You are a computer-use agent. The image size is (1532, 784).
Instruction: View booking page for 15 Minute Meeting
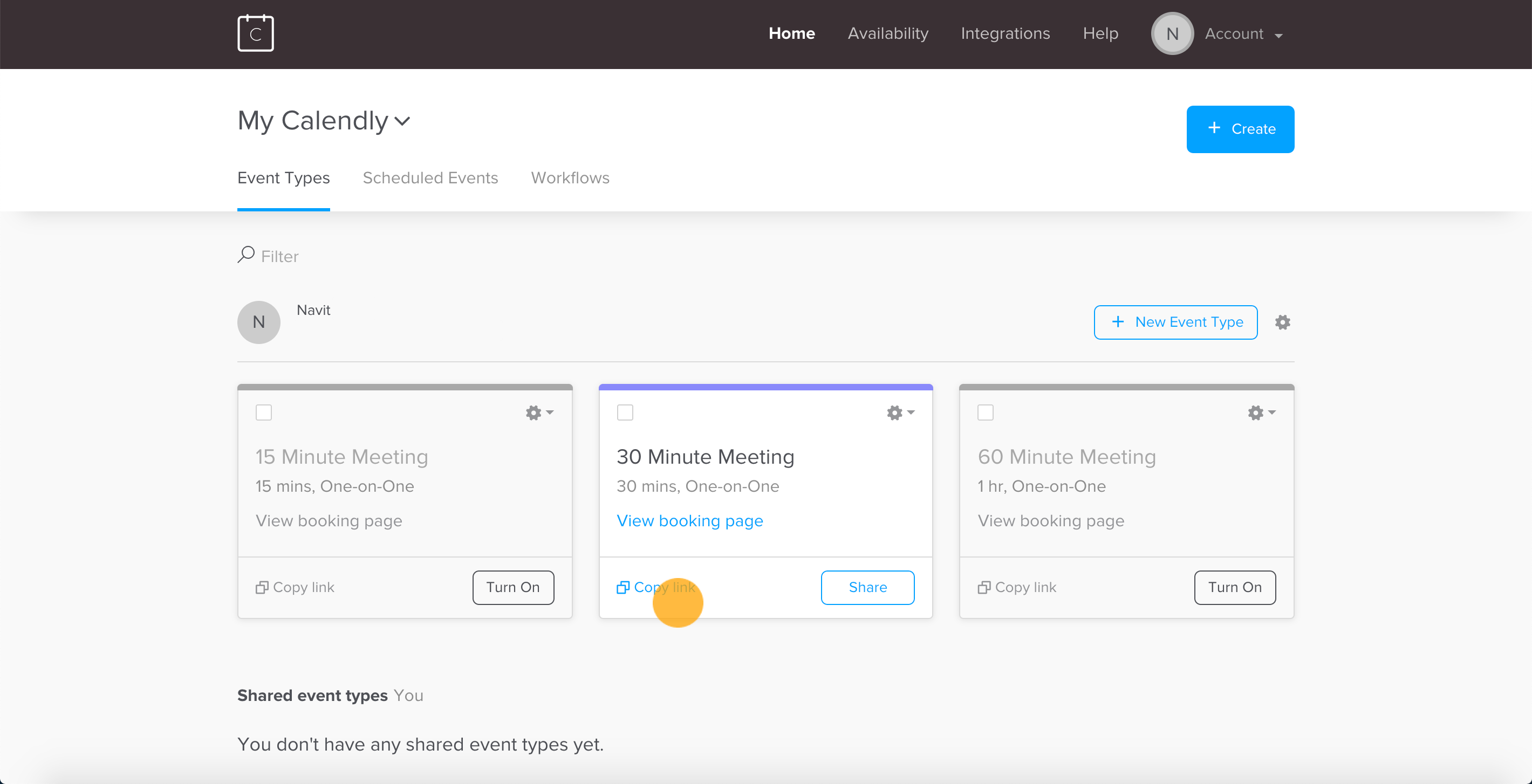pos(329,521)
